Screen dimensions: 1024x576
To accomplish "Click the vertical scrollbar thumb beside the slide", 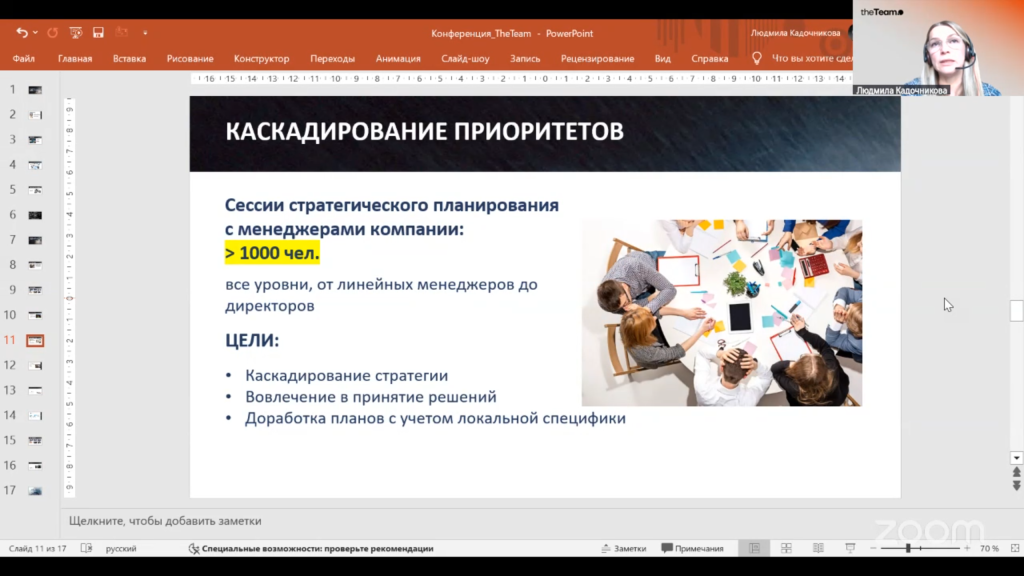I will click(x=1016, y=311).
